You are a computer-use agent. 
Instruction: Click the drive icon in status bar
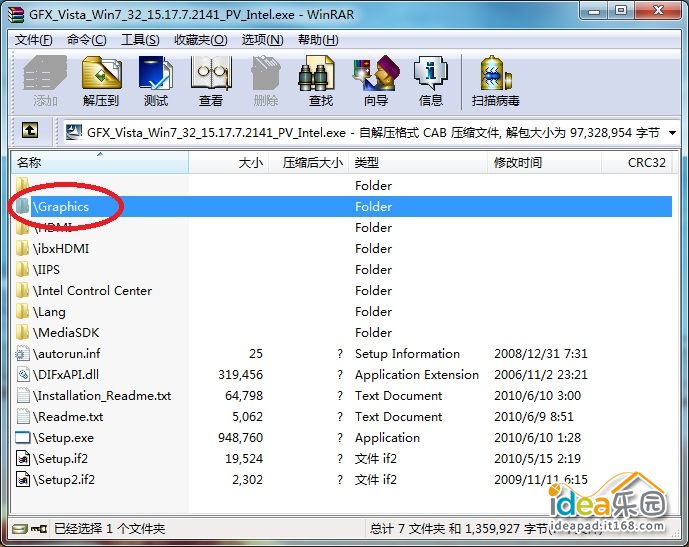19,529
